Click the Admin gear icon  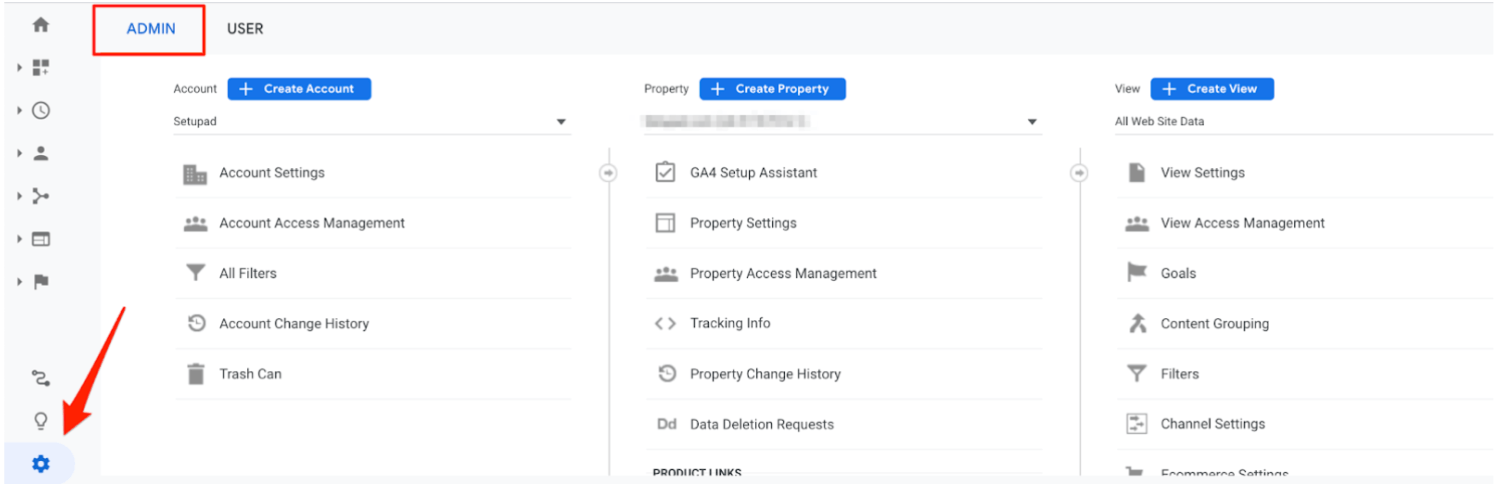[x=40, y=464]
